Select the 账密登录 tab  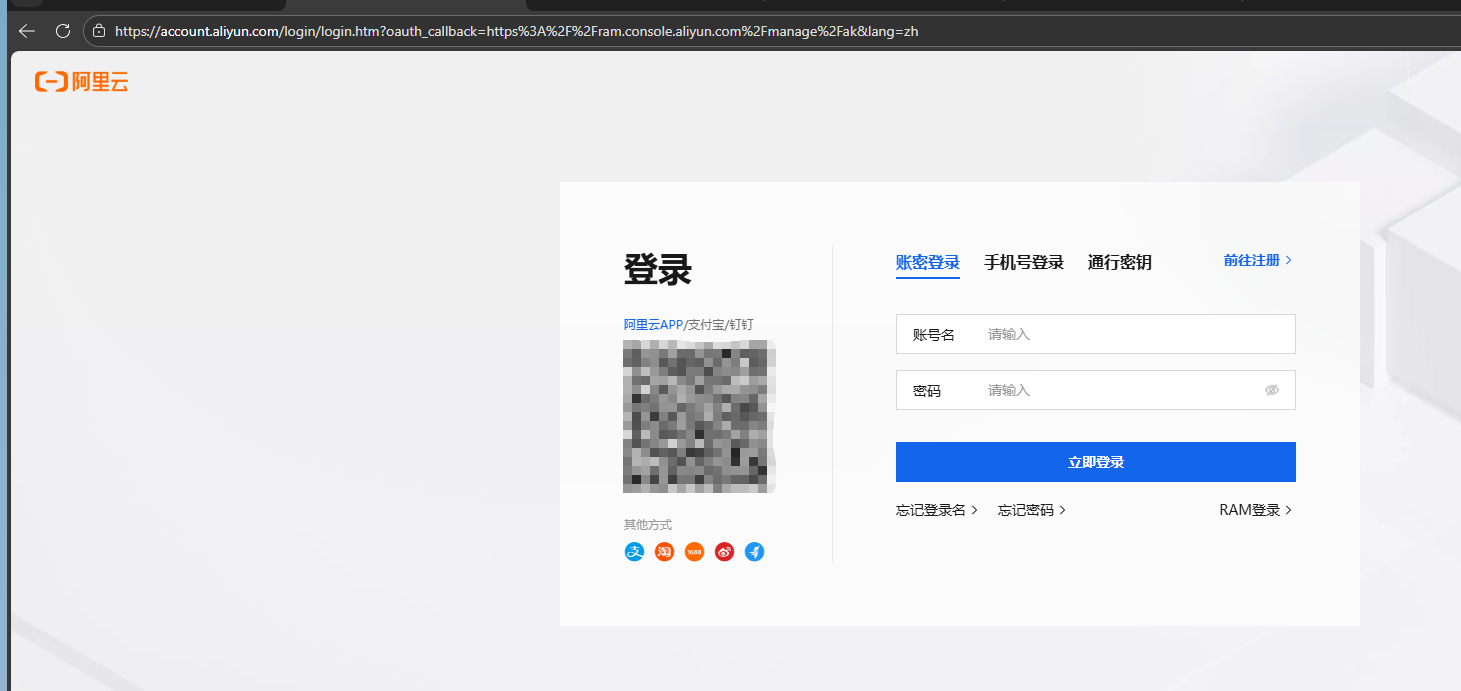[x=927, y=262]
